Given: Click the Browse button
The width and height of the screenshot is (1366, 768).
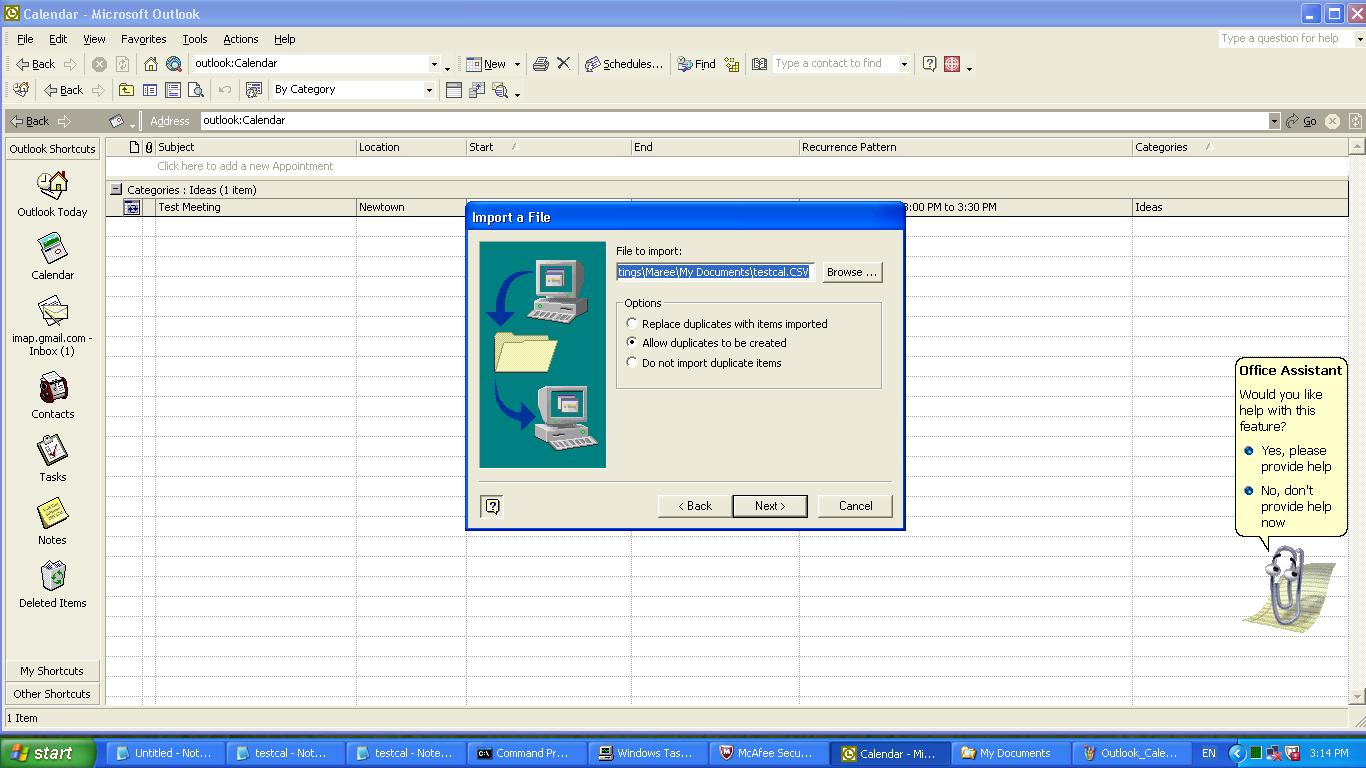Looking at the screenshot, I should click(x=852, y=272).
